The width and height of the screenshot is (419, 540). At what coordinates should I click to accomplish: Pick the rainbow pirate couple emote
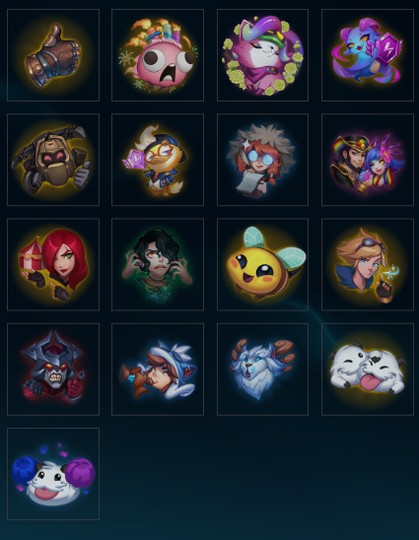pyautogui.click(x=367, y=160)
